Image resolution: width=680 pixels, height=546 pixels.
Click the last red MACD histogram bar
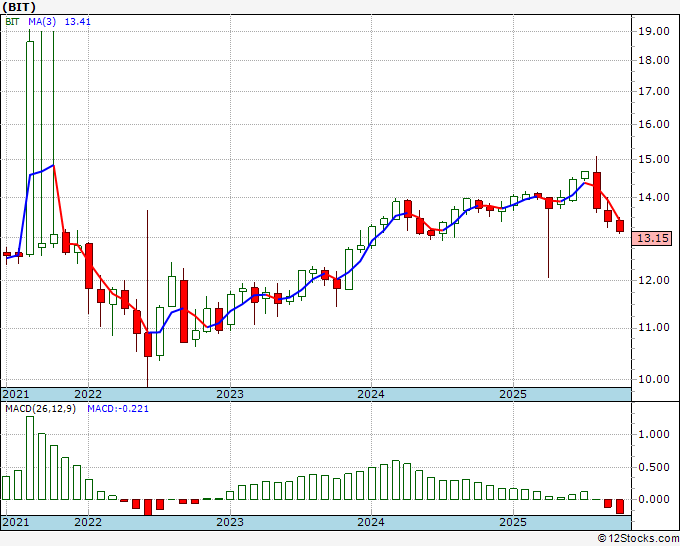620,507
